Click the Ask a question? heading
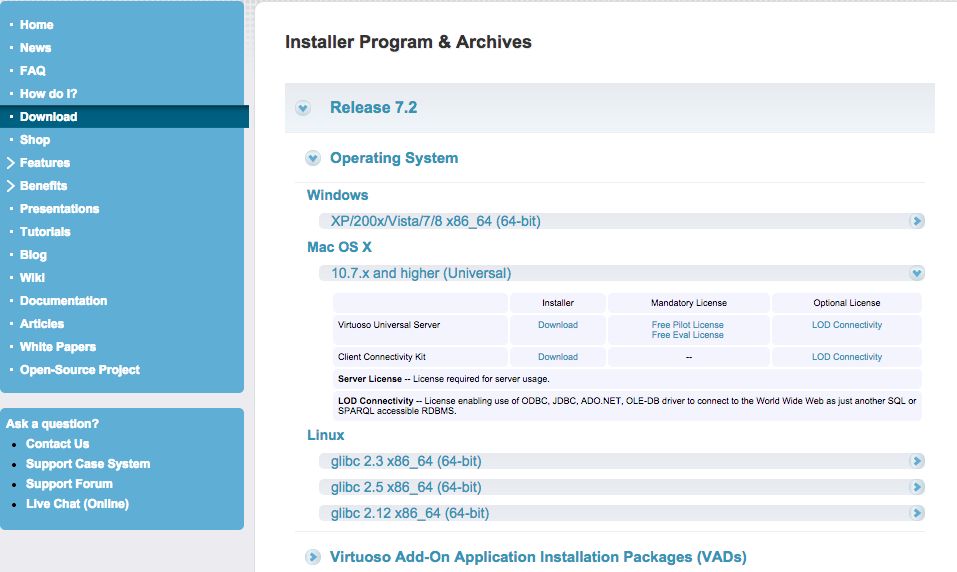 [x=52, y=424]
